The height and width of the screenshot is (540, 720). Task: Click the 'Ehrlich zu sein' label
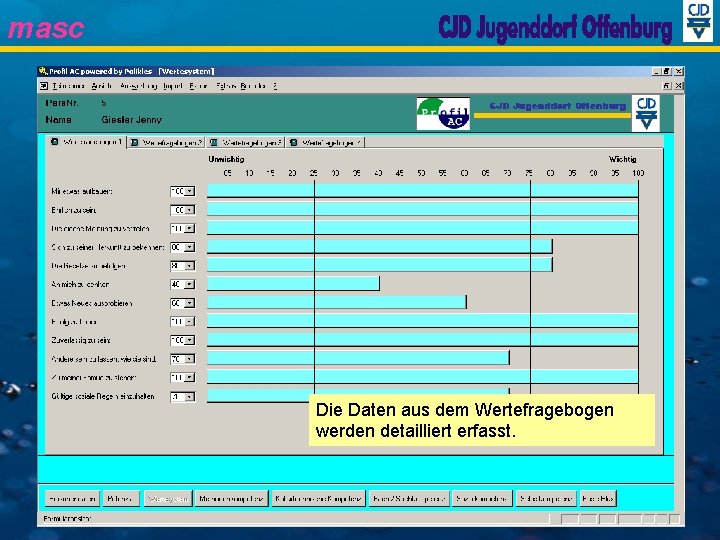point(73,210)
